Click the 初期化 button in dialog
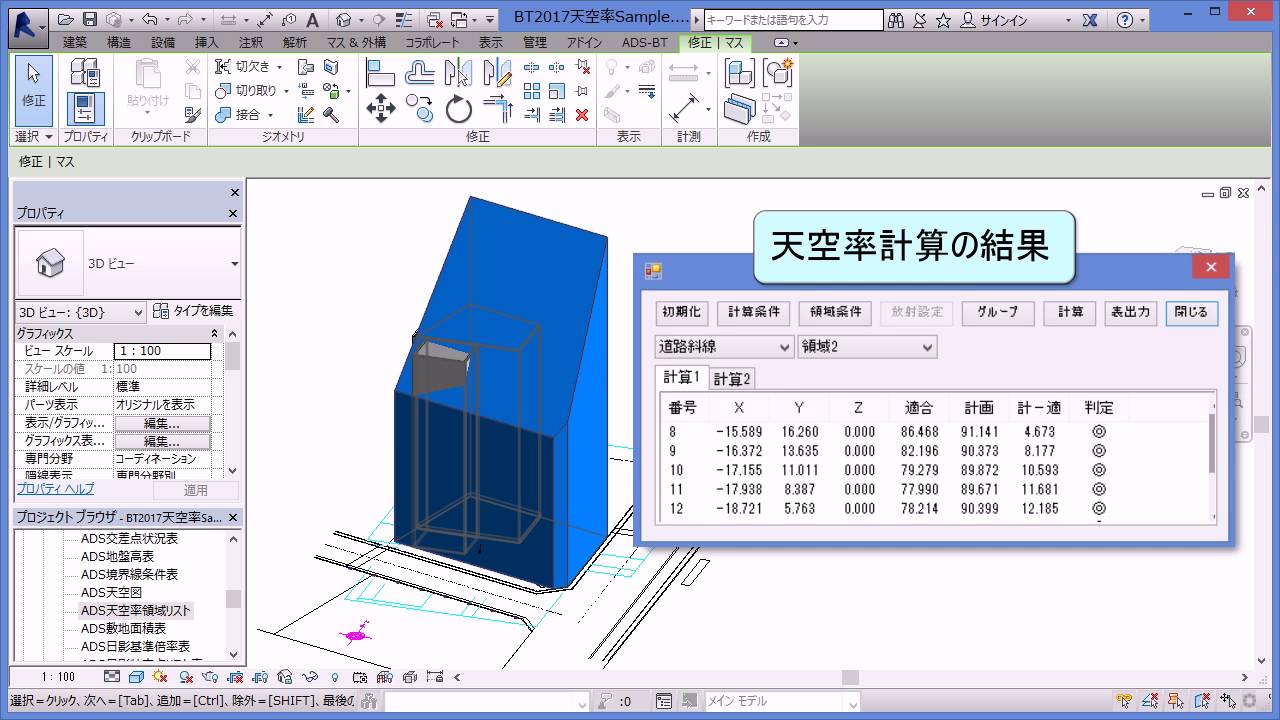Screen dimensions: 1280x720 point(682,312)
